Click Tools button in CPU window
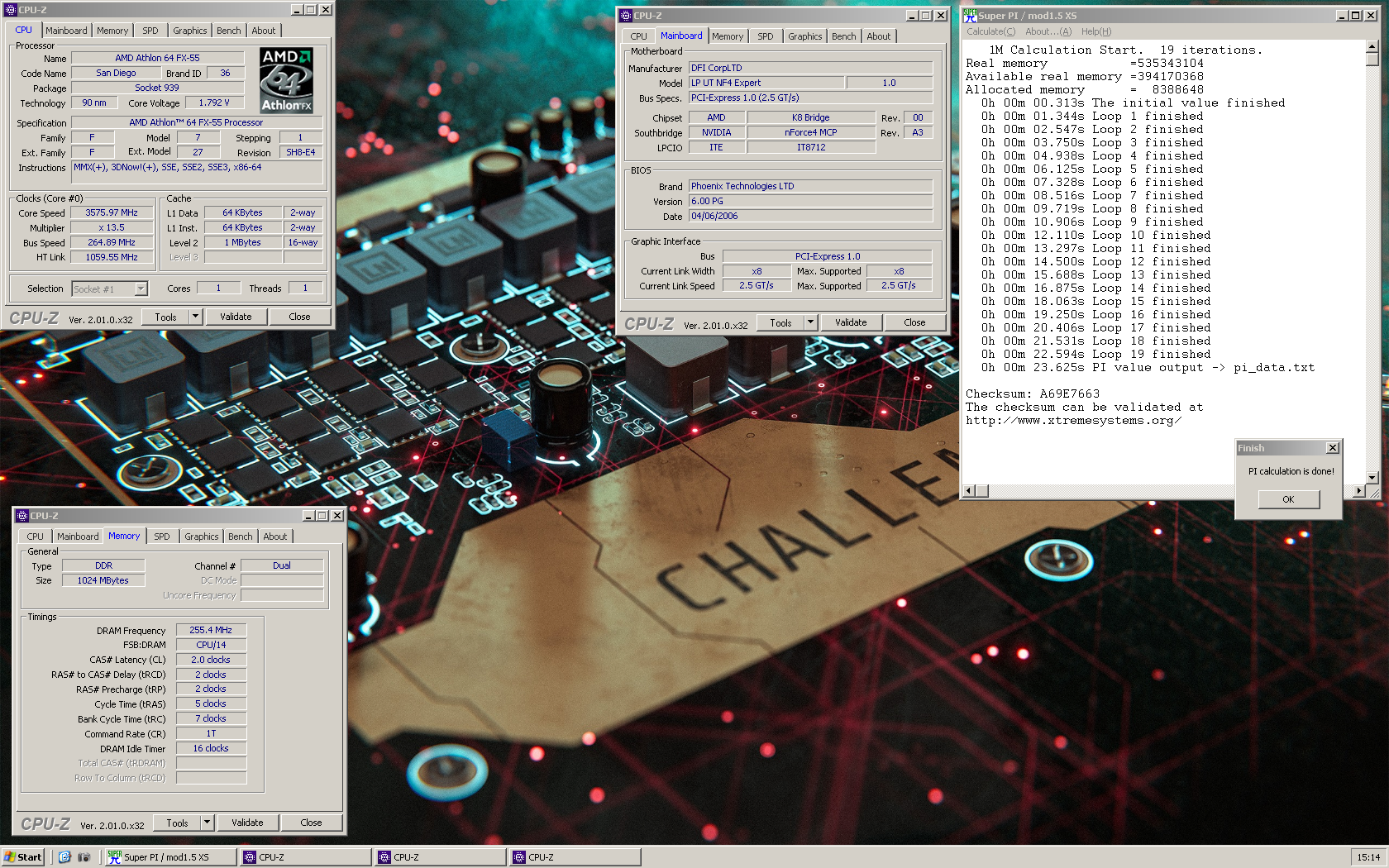This screenshot has width=1389, height=868. pyautogui.click(x=165, y=317)
